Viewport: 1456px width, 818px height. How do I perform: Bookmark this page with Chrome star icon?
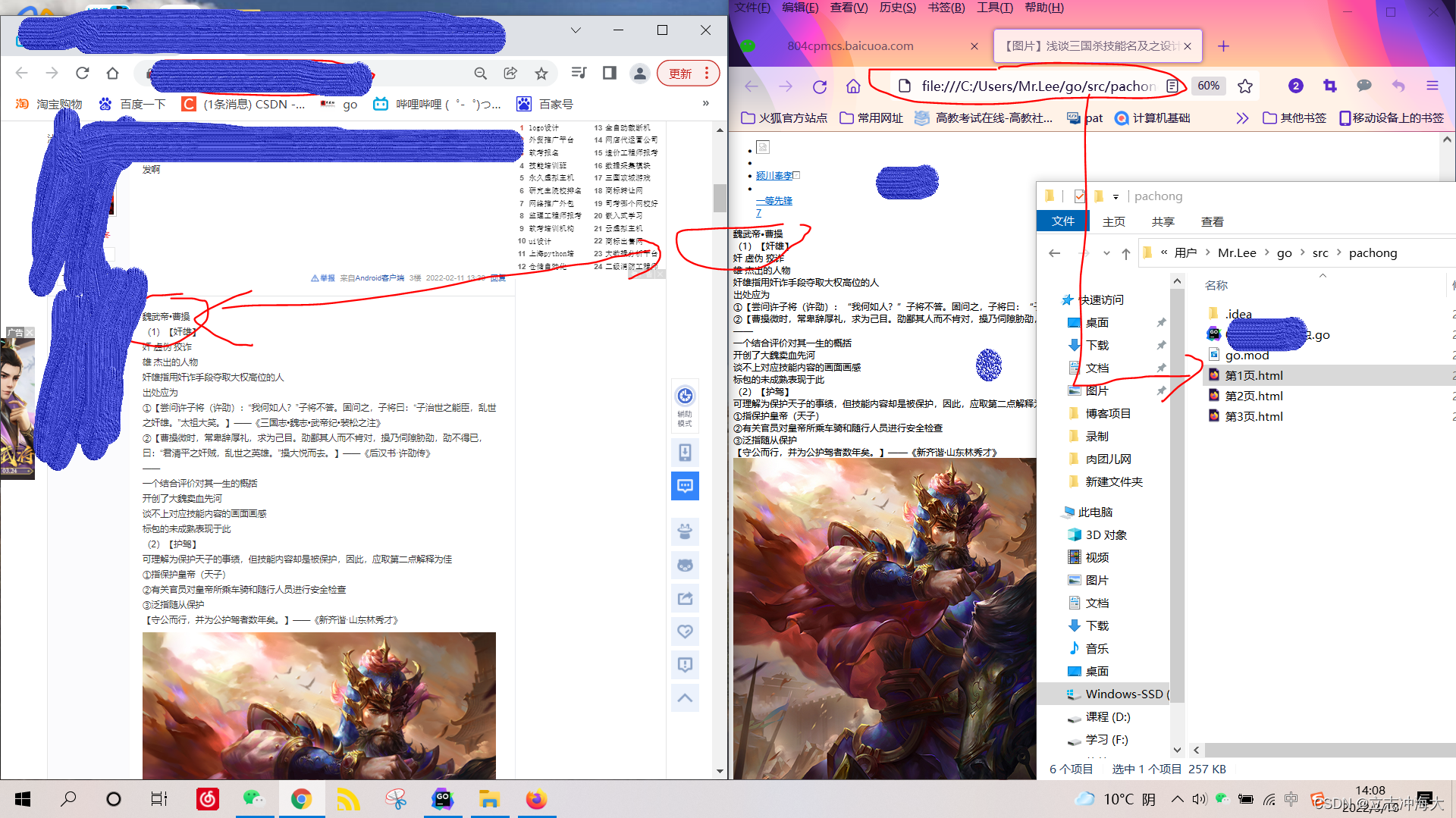(541, 73)
